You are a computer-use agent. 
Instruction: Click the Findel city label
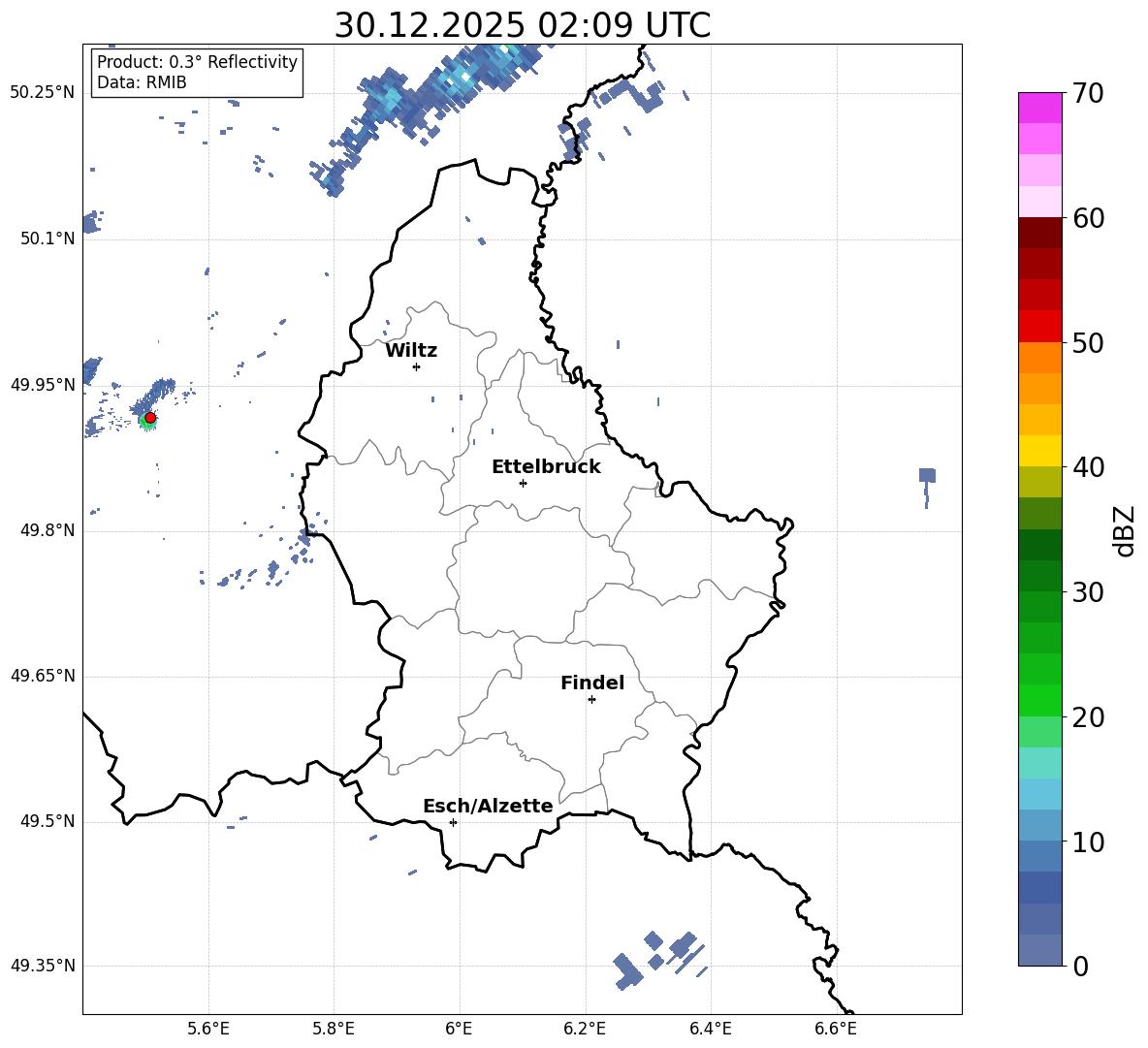(592, 683)
